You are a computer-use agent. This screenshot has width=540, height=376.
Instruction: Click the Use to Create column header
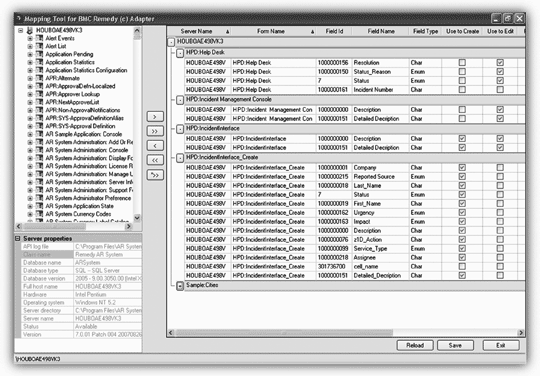(462, 31)
